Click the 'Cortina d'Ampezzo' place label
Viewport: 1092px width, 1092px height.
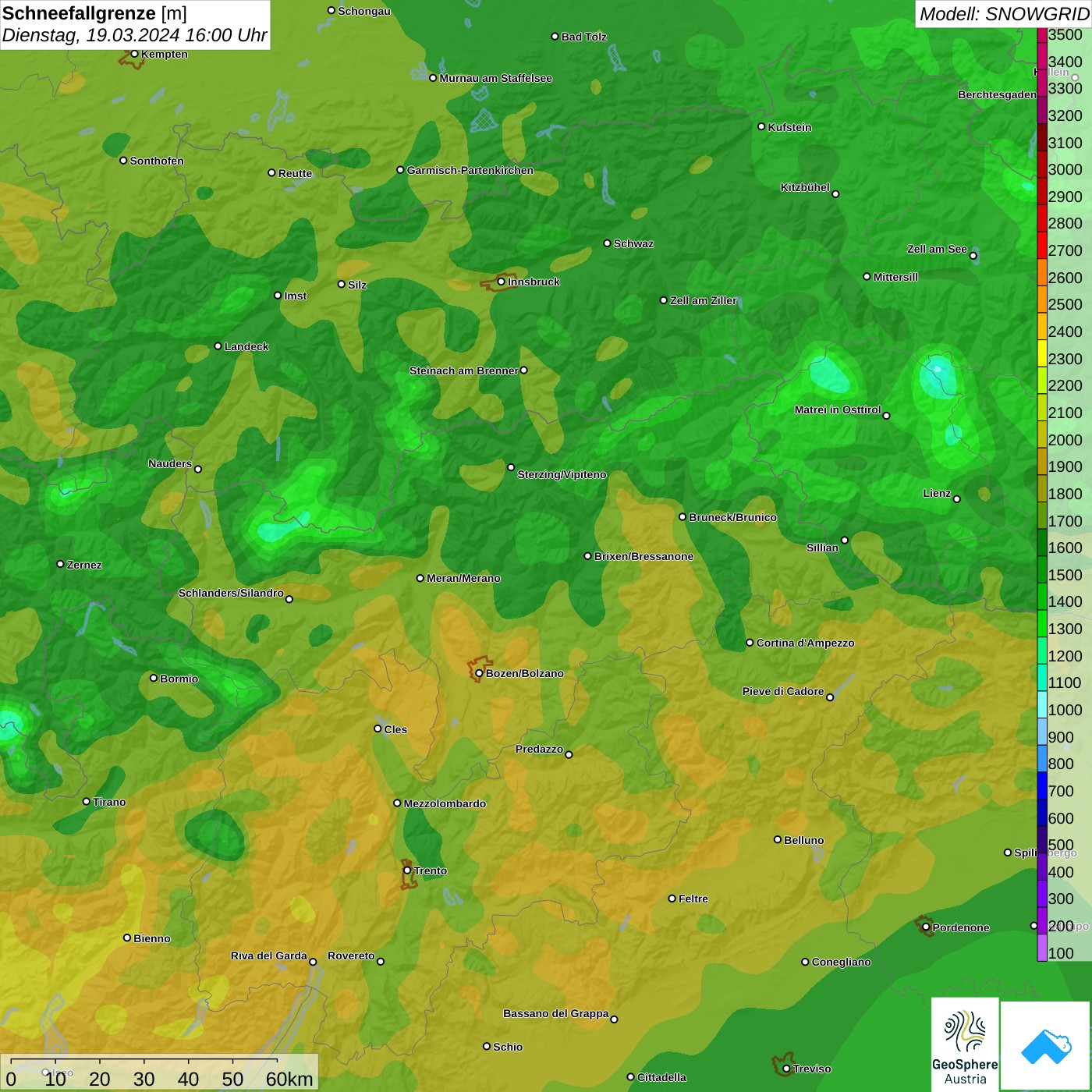(806, 643)
